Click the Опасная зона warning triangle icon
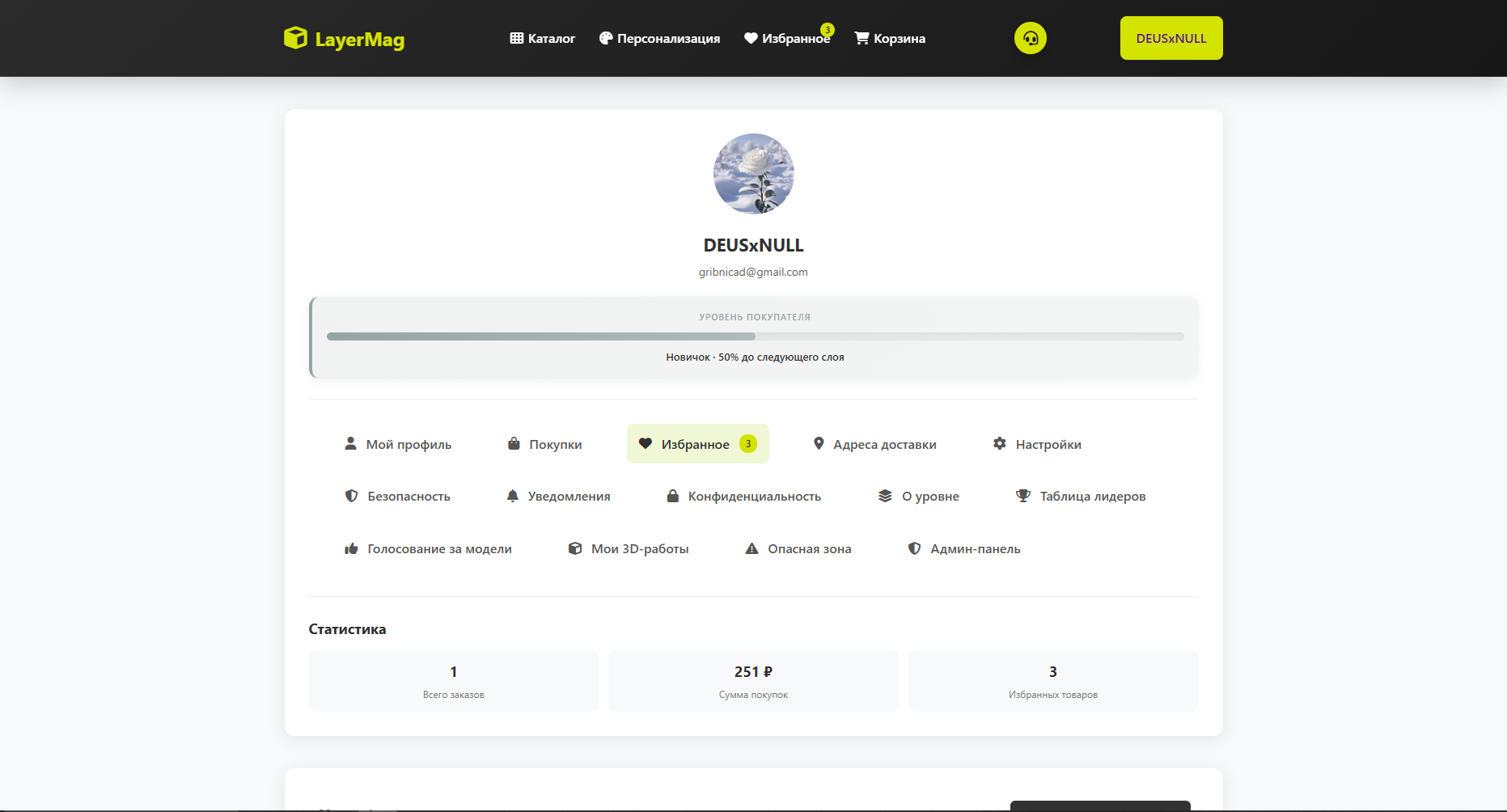Screen dimensions: 1507x812 (x=751, y=548)
